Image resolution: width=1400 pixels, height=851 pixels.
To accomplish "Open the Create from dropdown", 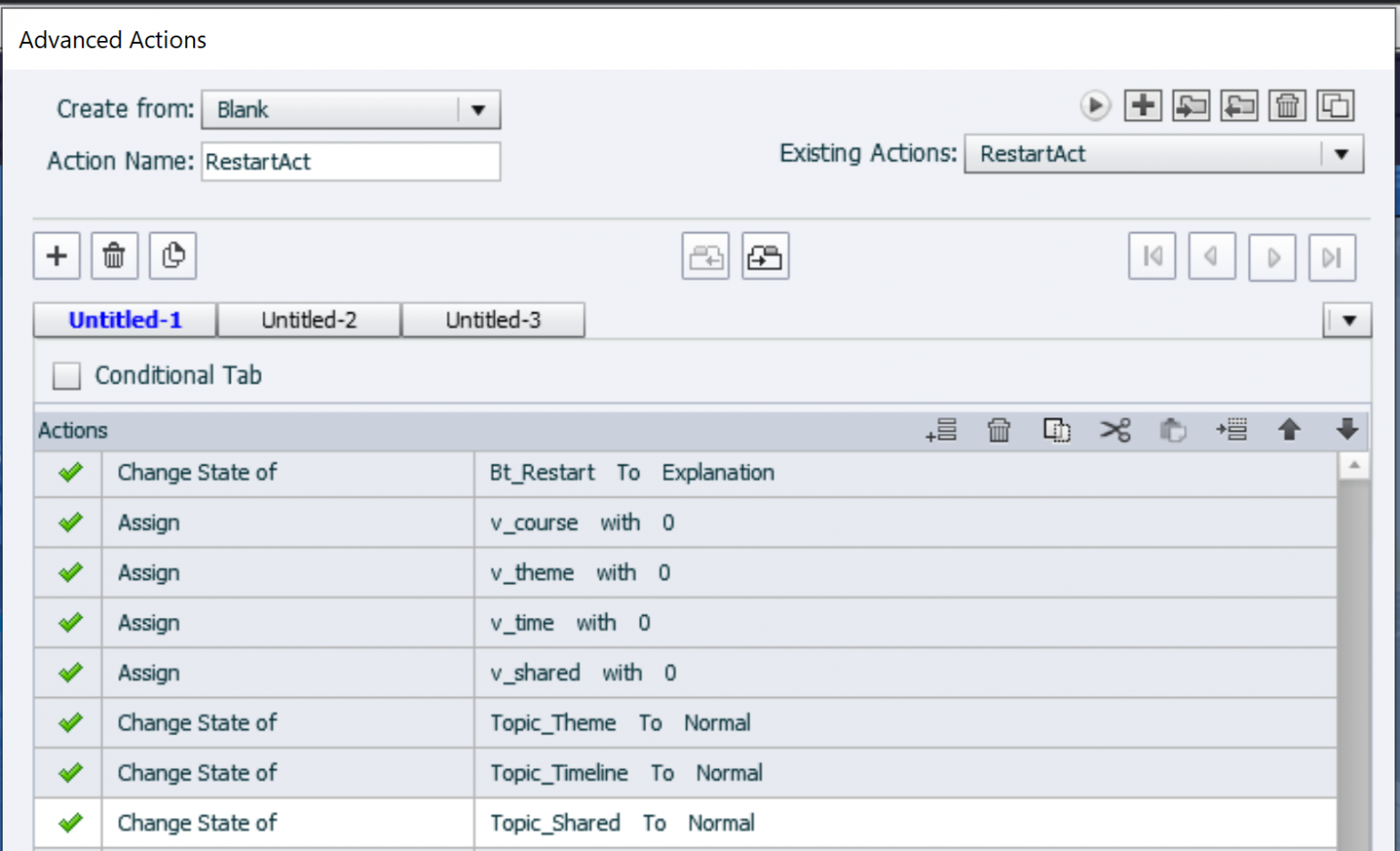I will [479, 109].
